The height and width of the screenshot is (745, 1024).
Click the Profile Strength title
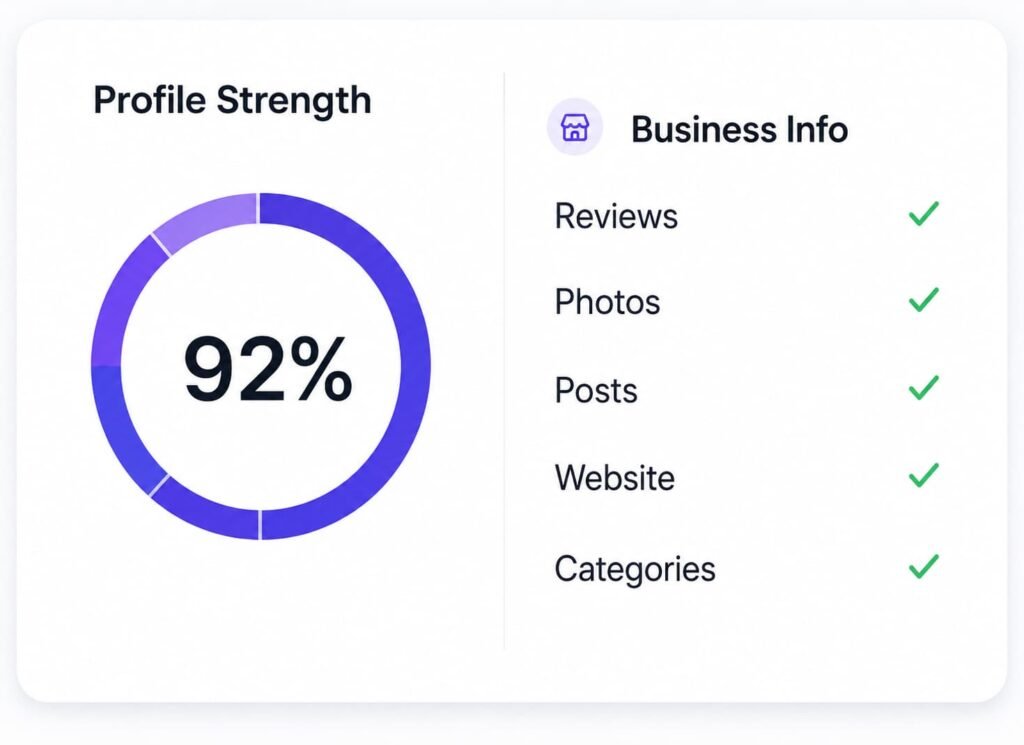232,100
